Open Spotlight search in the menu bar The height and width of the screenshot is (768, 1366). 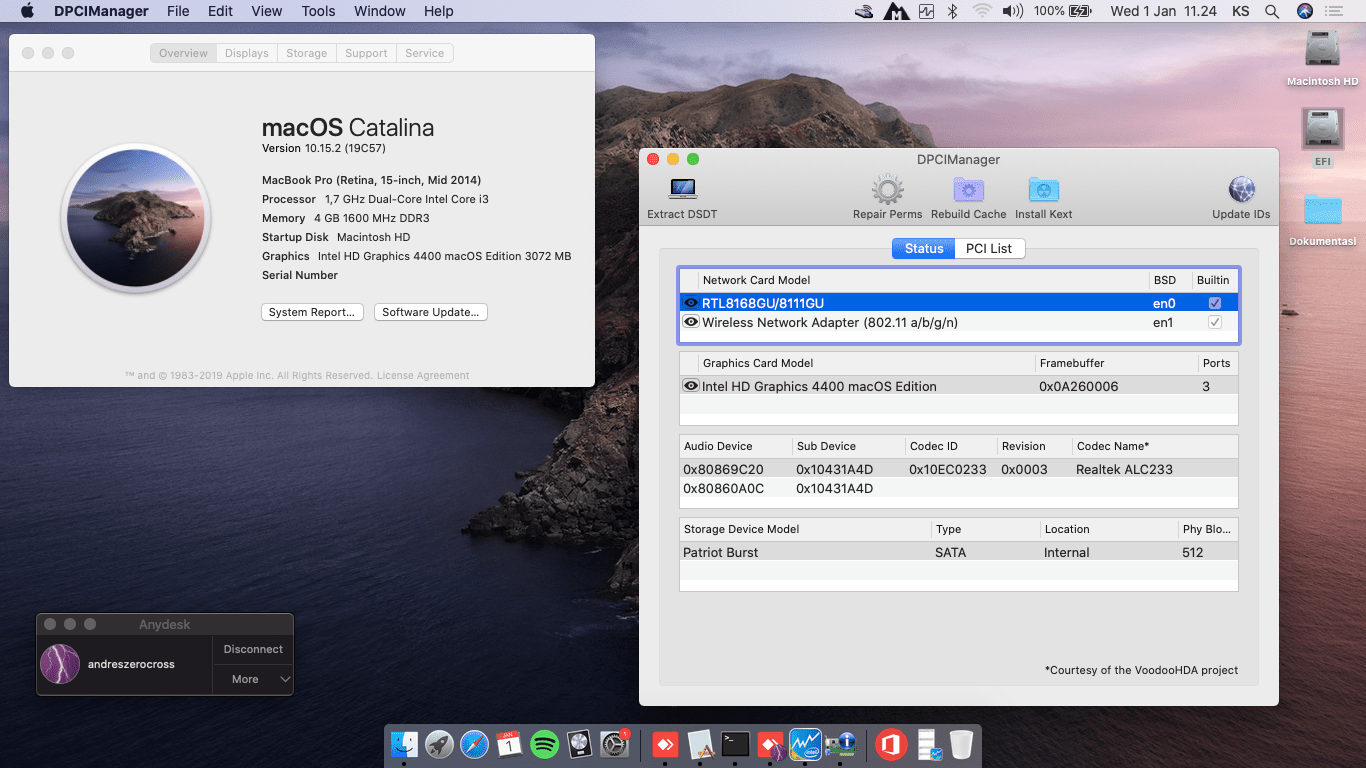tap(1272, 11)
